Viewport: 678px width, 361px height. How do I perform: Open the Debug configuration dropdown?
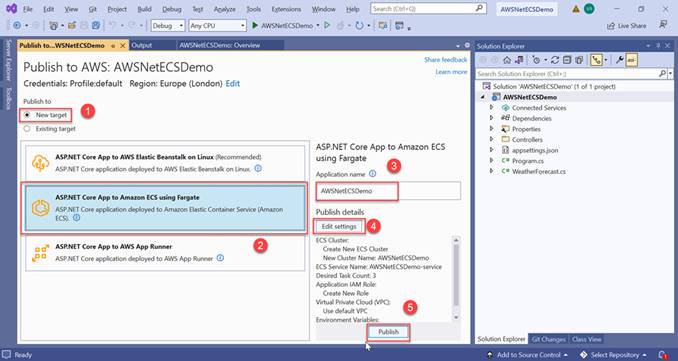pyautogui.click(x=168, y=26)
